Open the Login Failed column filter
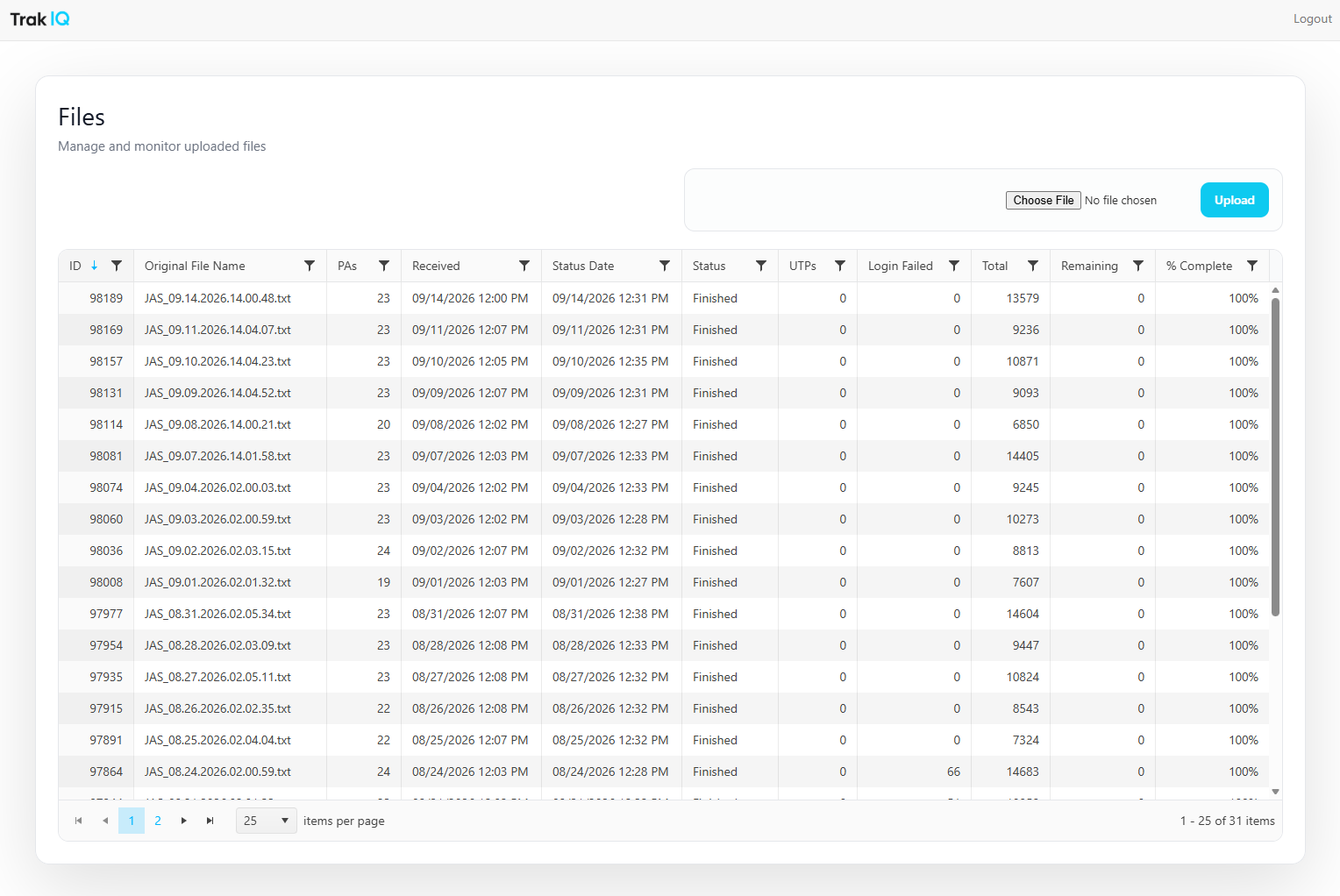The width and height of the screenshot is (1340, 896). click(954, 266)
